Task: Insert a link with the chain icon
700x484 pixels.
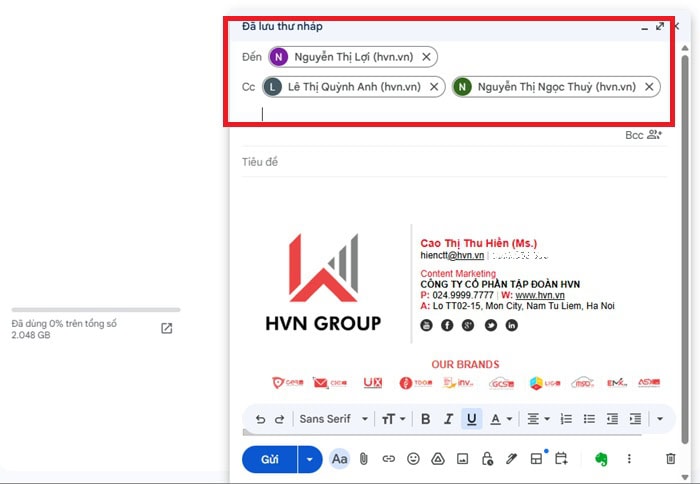Action: (x=388, y=459)
